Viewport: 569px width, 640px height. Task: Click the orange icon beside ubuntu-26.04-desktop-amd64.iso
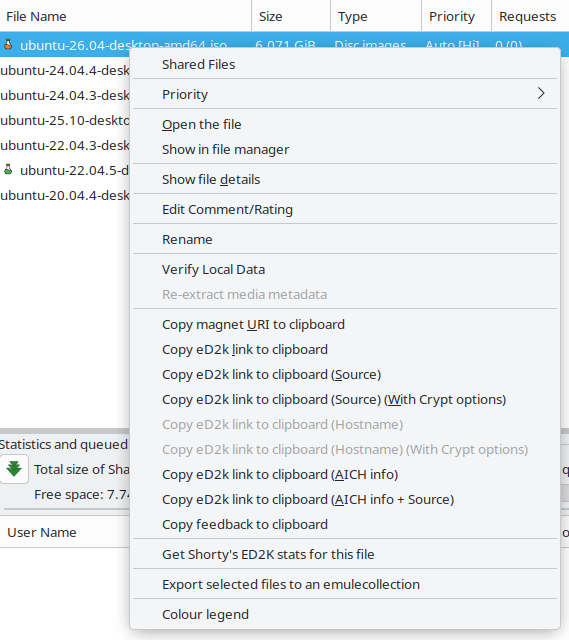8,44
